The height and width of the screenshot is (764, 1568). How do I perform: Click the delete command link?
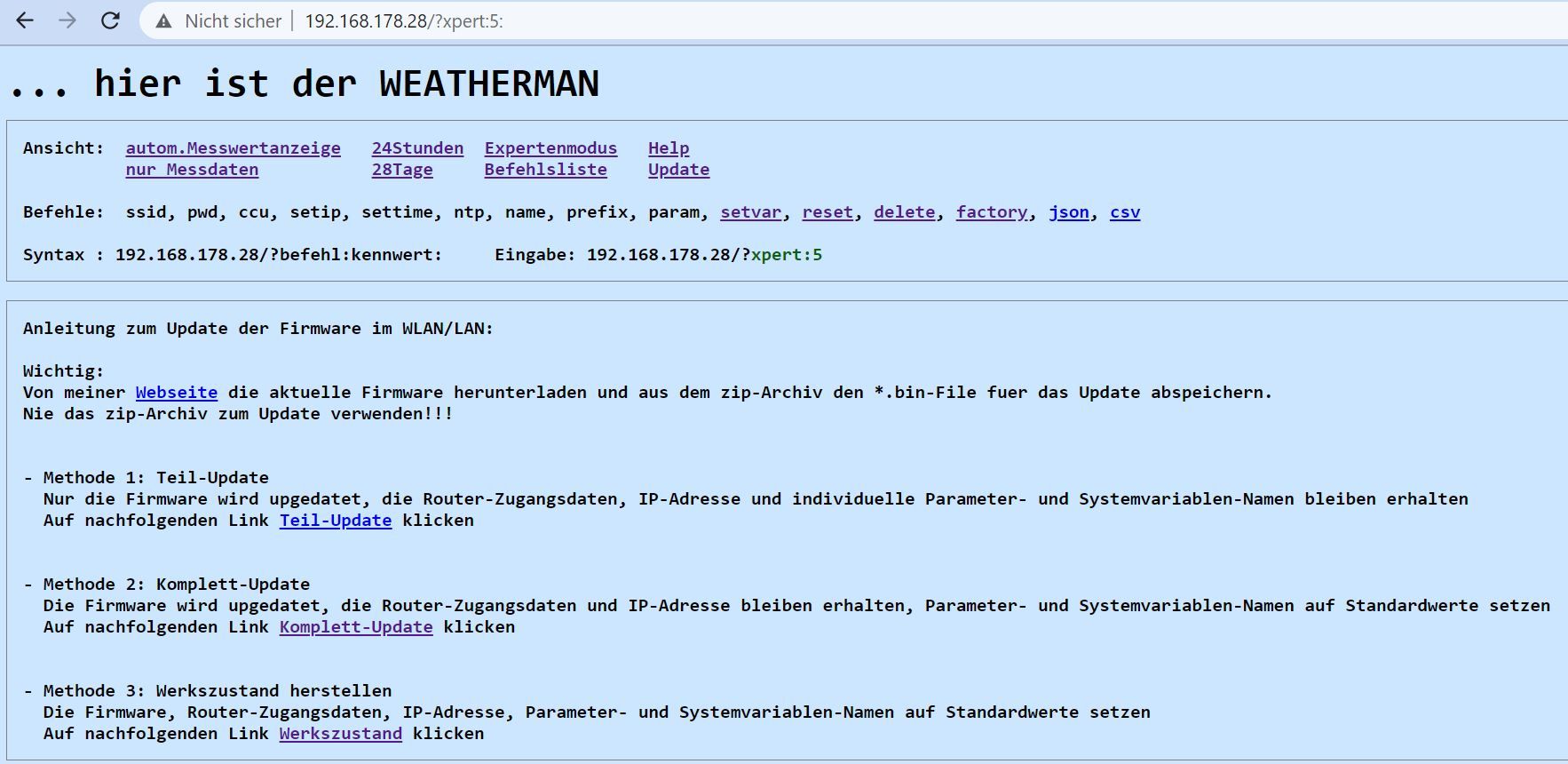pos(904,212)
